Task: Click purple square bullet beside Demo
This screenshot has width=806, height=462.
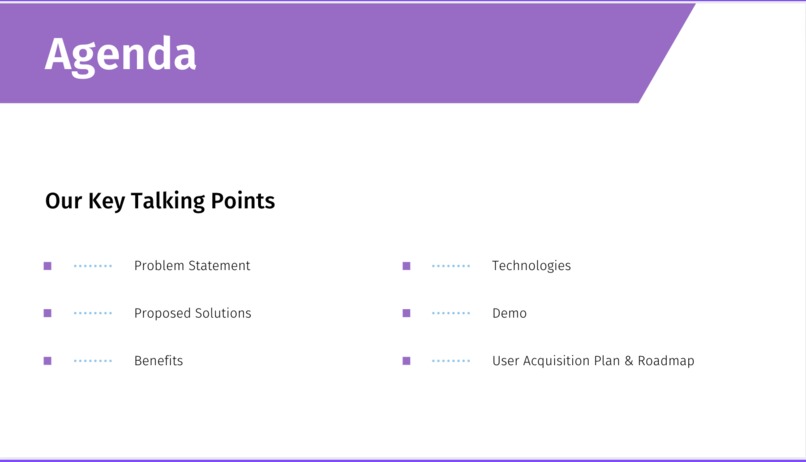Action: (406, 313)
